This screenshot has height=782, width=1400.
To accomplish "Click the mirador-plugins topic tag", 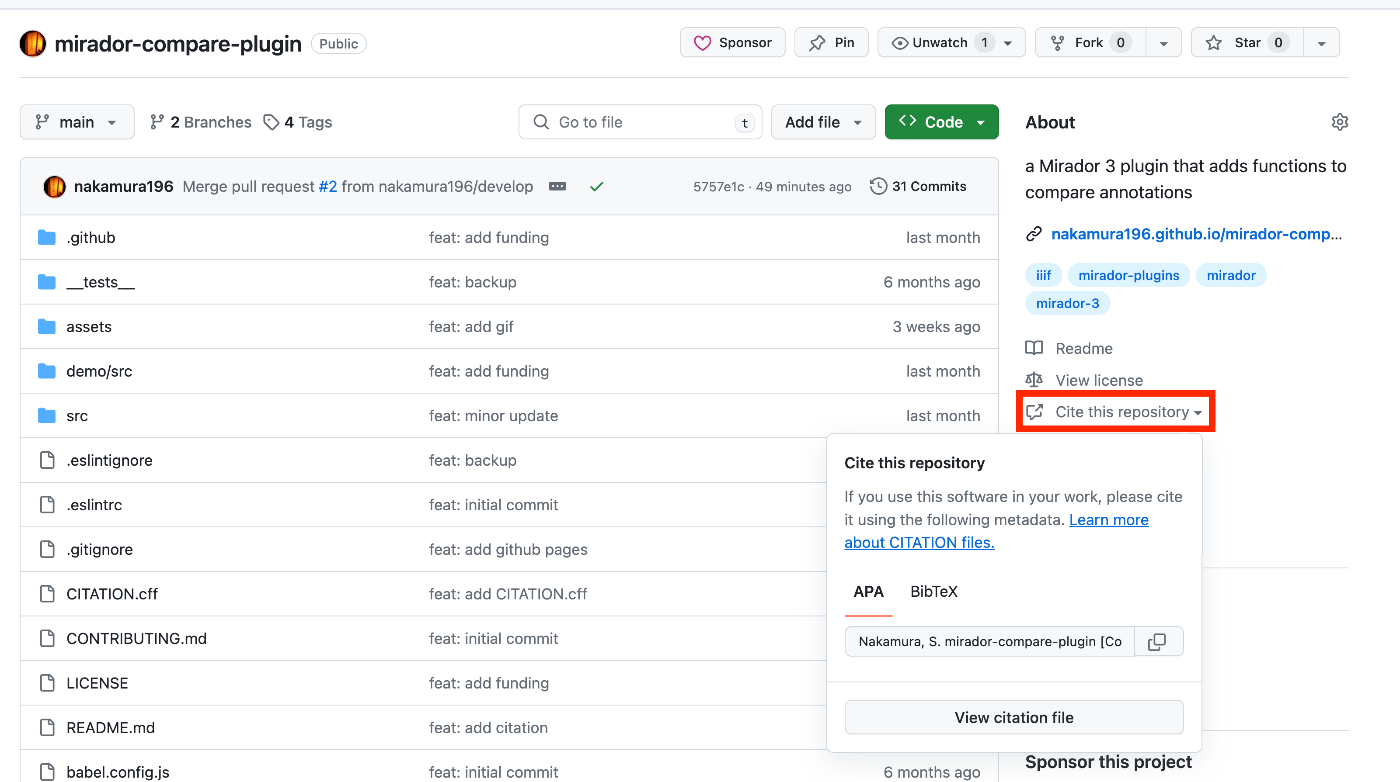I will 1129,275.
